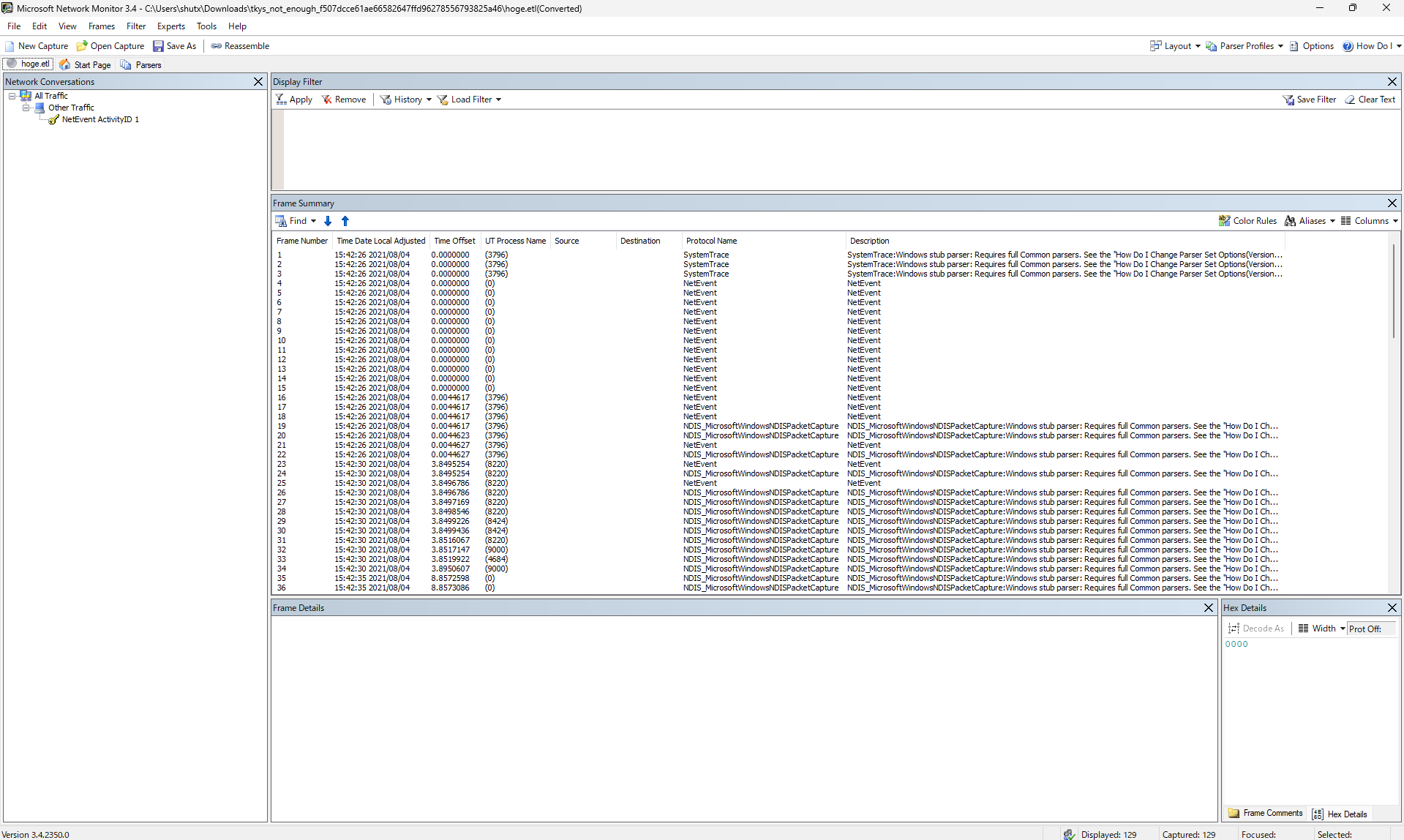
Task: Sort by the Frame Number column header
Action: click(302, 241)
